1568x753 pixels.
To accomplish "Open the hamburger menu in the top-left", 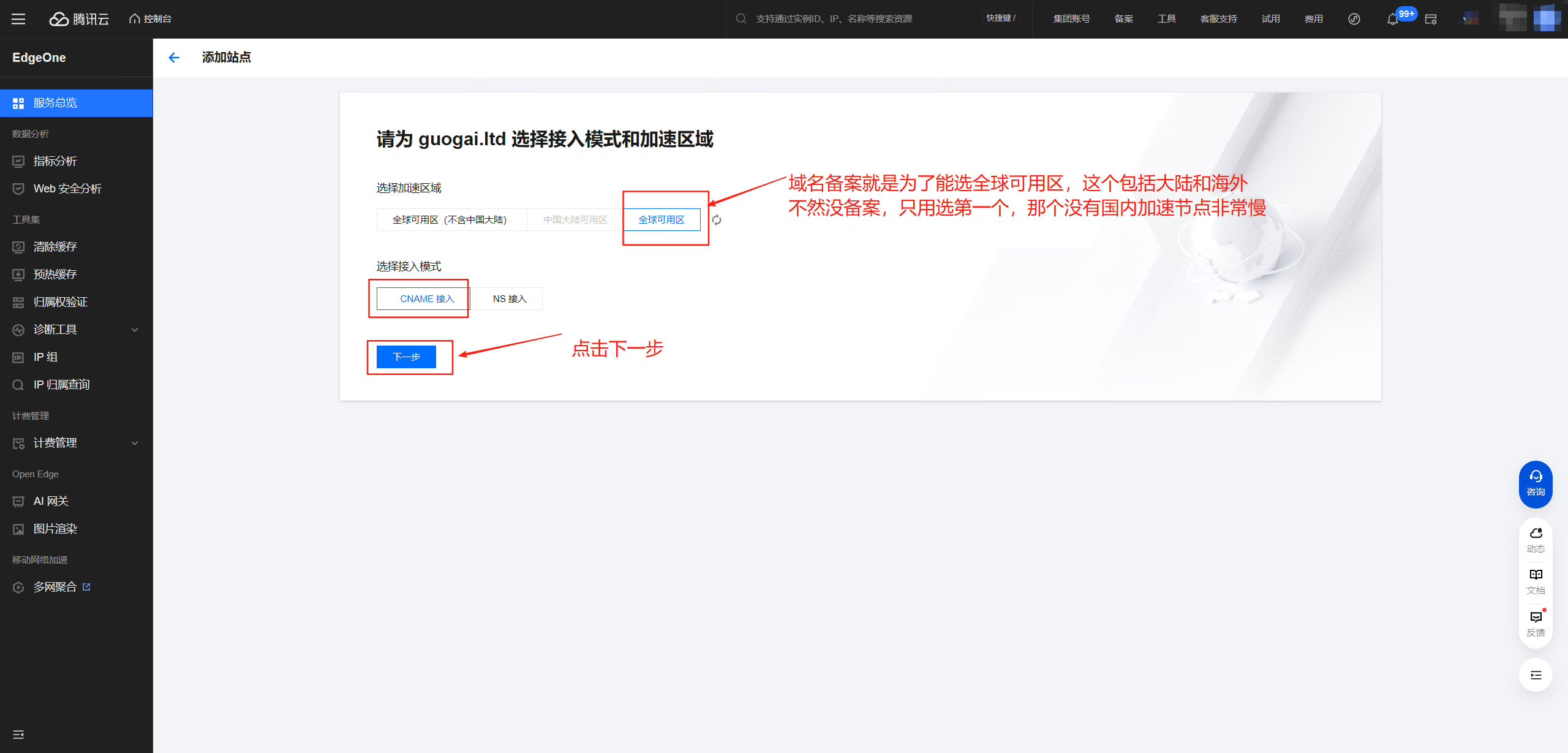I will pyautogui.click(x=18, y=19).
